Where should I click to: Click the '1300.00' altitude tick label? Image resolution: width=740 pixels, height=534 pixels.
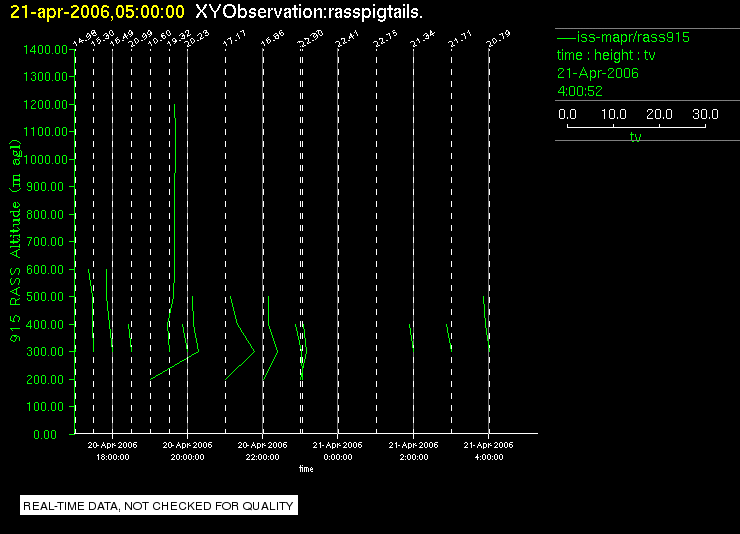click(45, 76)
